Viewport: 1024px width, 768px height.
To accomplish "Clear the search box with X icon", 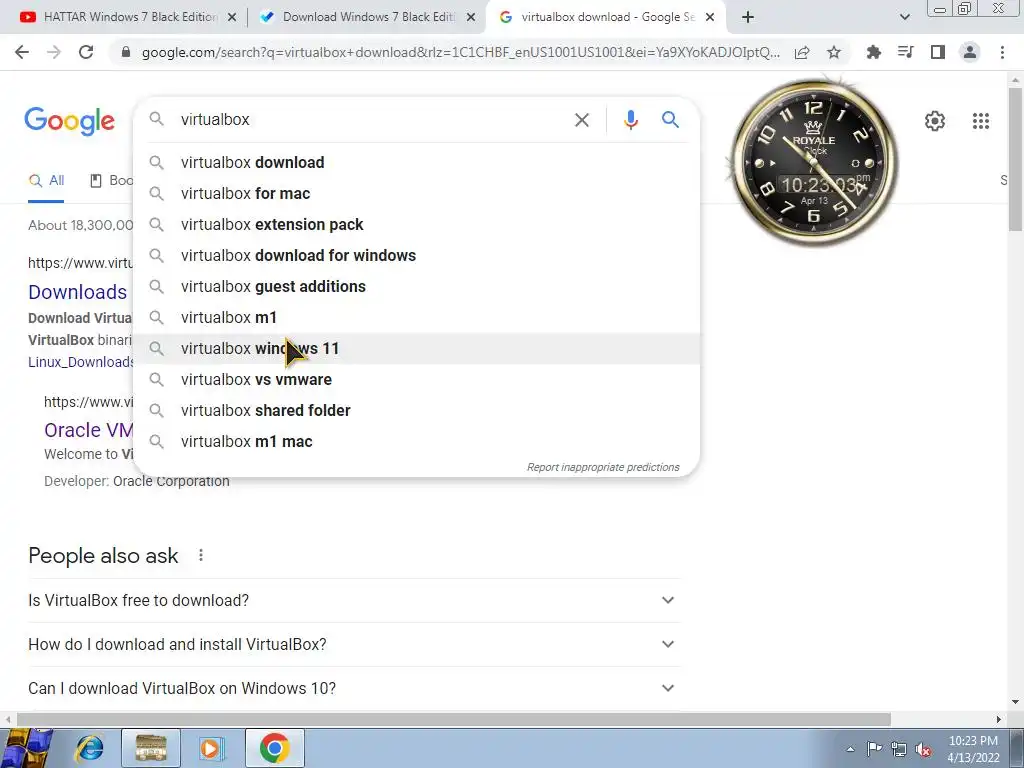I will [582, 120].
